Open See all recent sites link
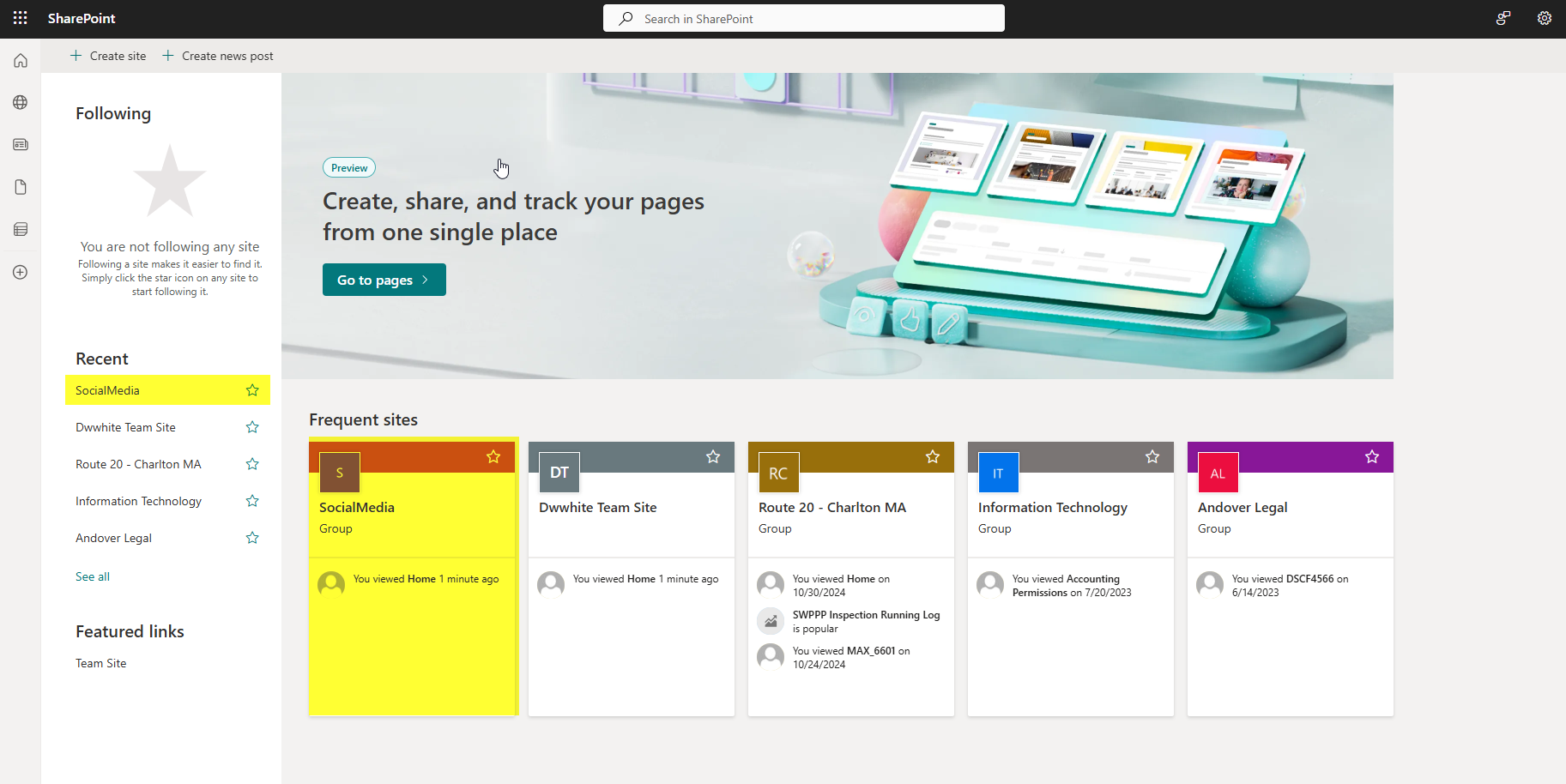 (93, 576)
